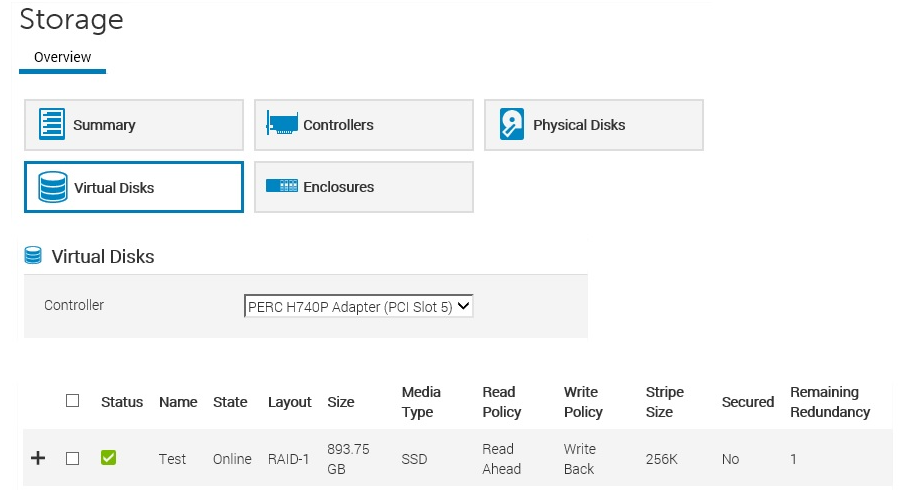Viewport: 914px width, 492px height.
Task: Open the Physical Disks section
Action: click(594, 125)
